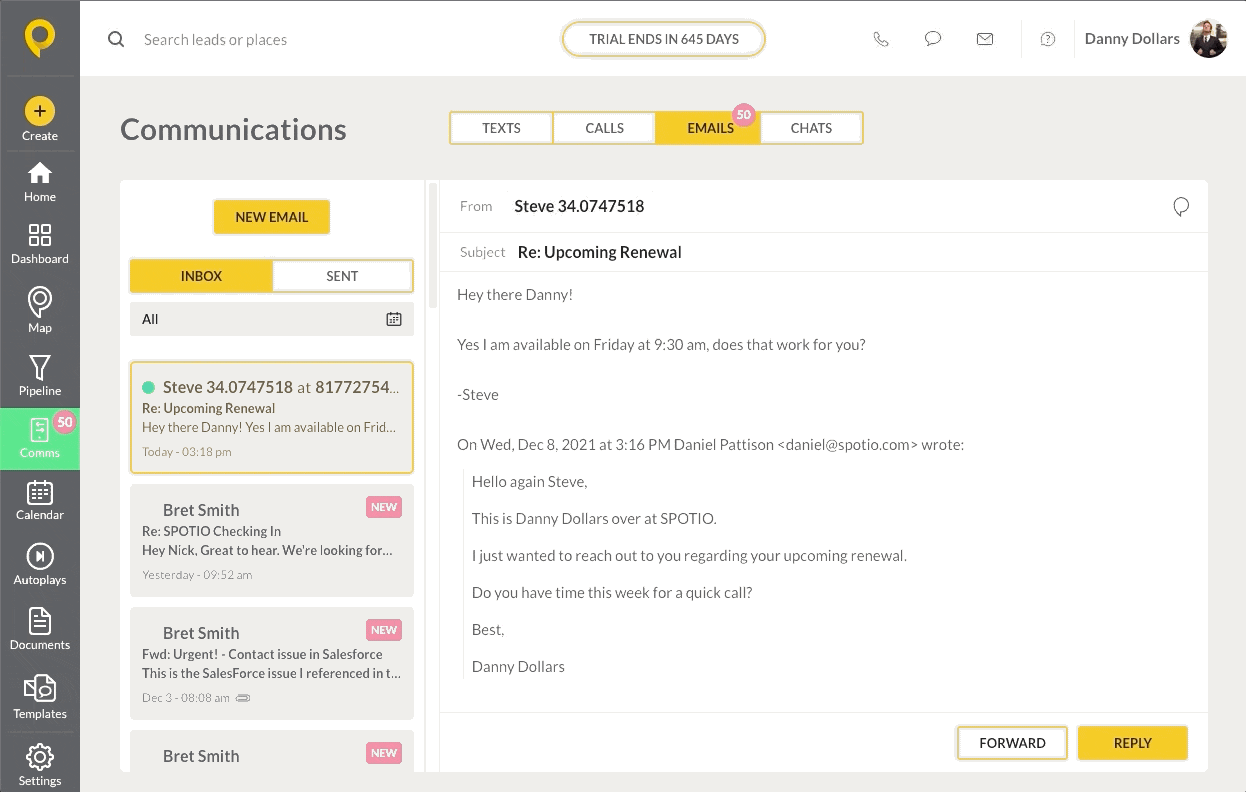
Task: Click the FORWARD button
Action: [1012, 743]
